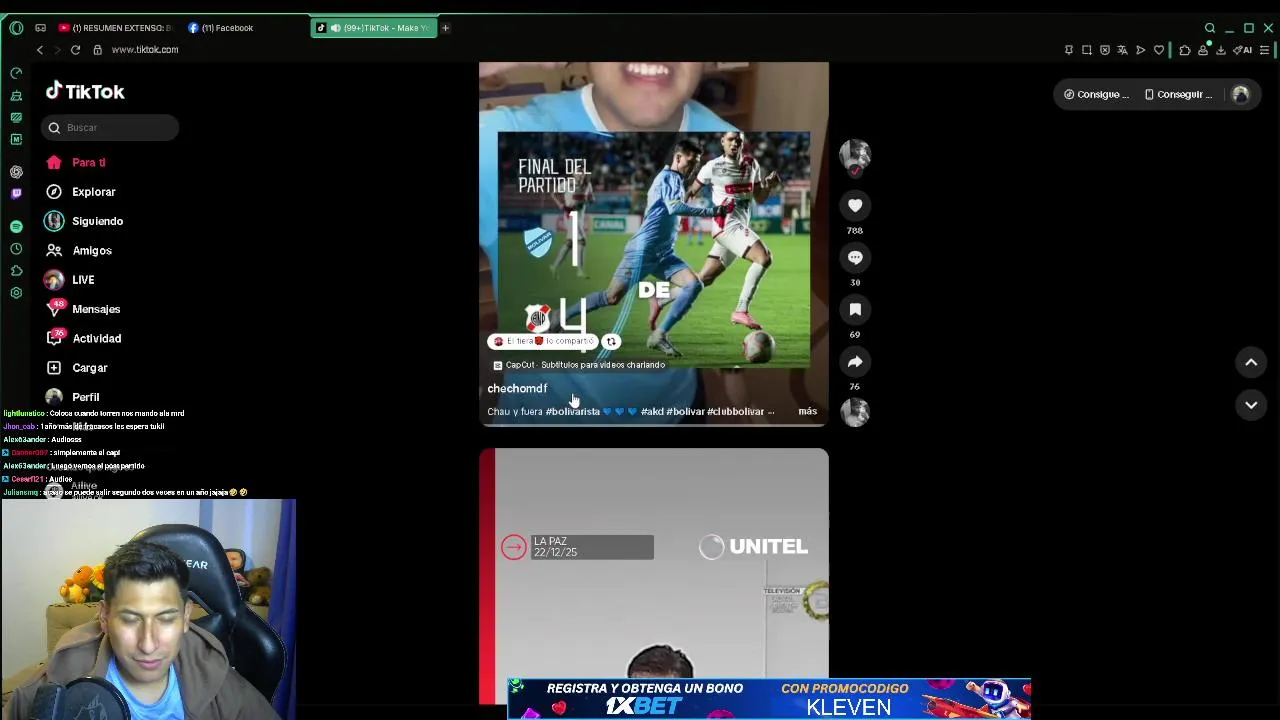This screenshot has width=1280, height=720.
Task: Open the chechomdf username link
Action: tap(517, 388)
